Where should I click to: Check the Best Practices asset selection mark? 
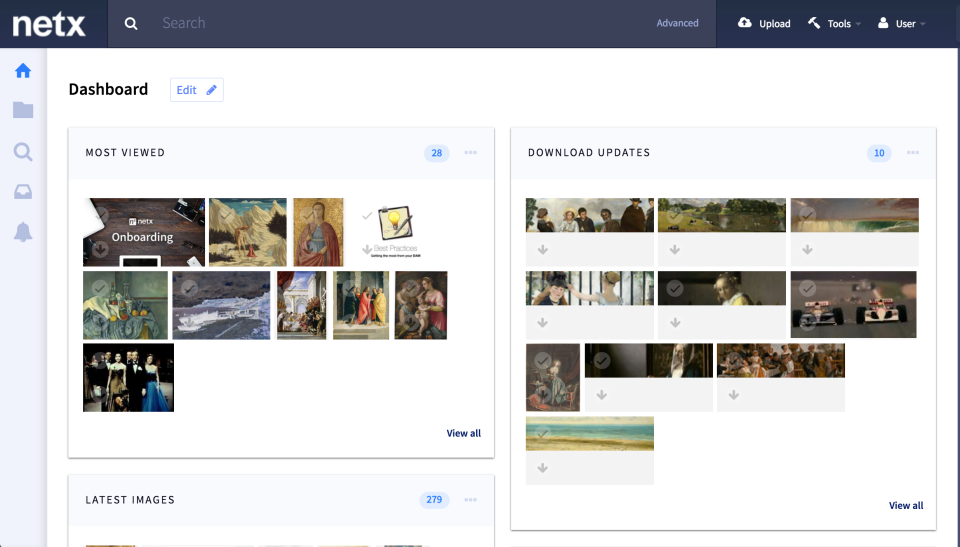coord(367,216)
